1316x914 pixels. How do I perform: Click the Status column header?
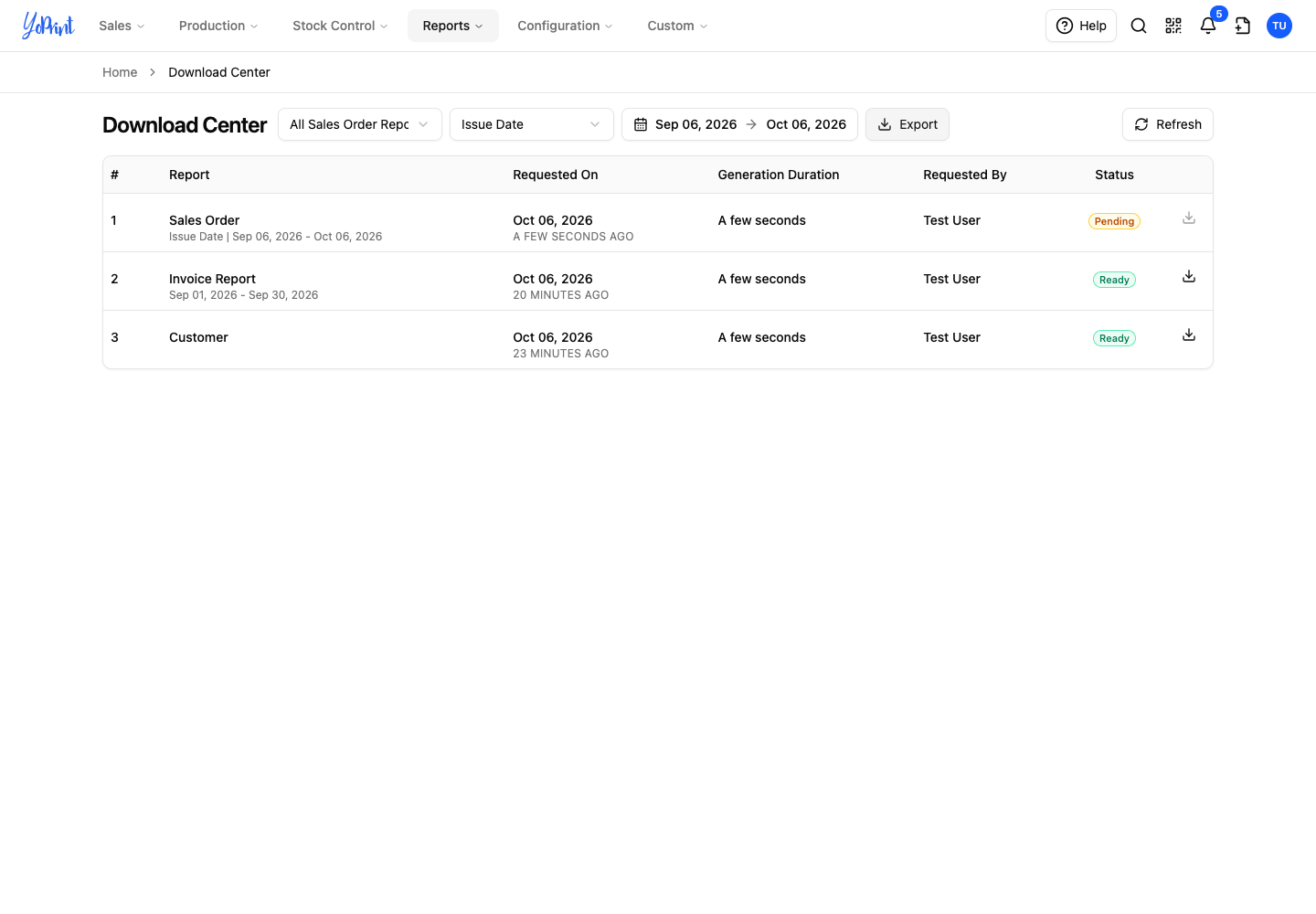1114,175
